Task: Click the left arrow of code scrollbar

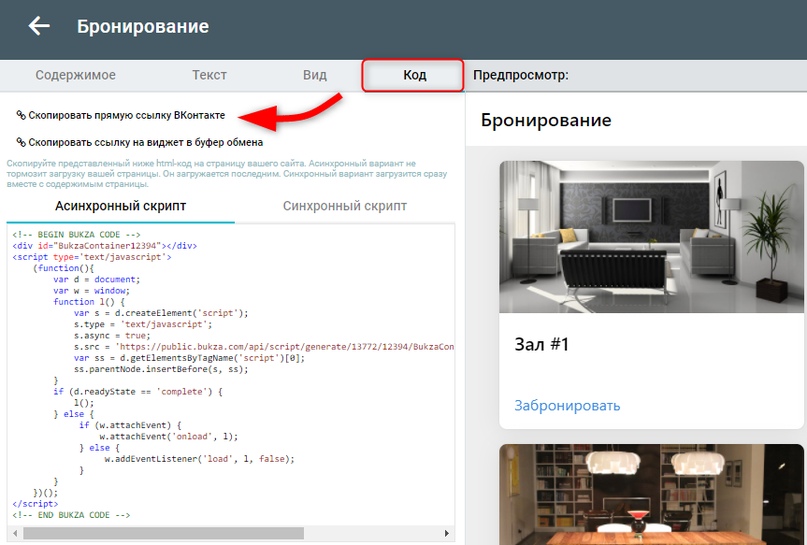Action: [x=15, y=533]
